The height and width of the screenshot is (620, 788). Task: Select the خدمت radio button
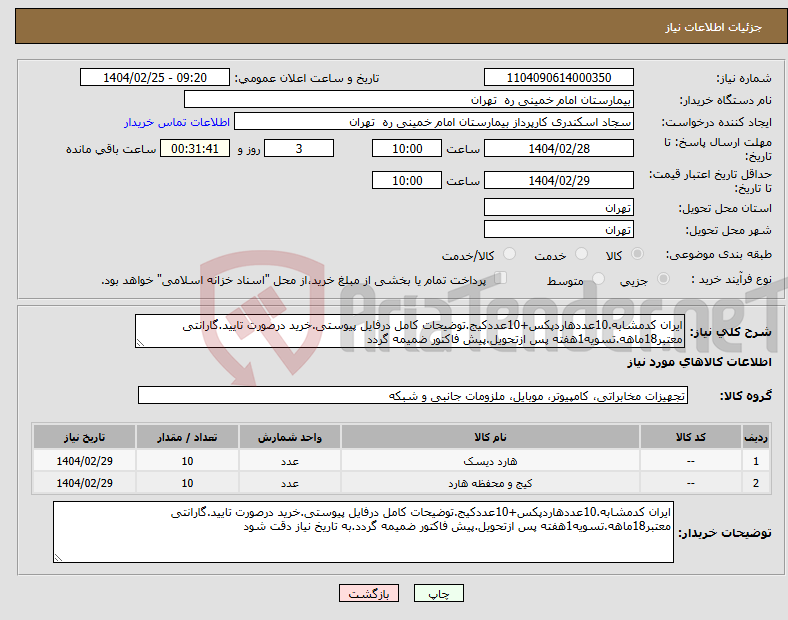point(581,254)
